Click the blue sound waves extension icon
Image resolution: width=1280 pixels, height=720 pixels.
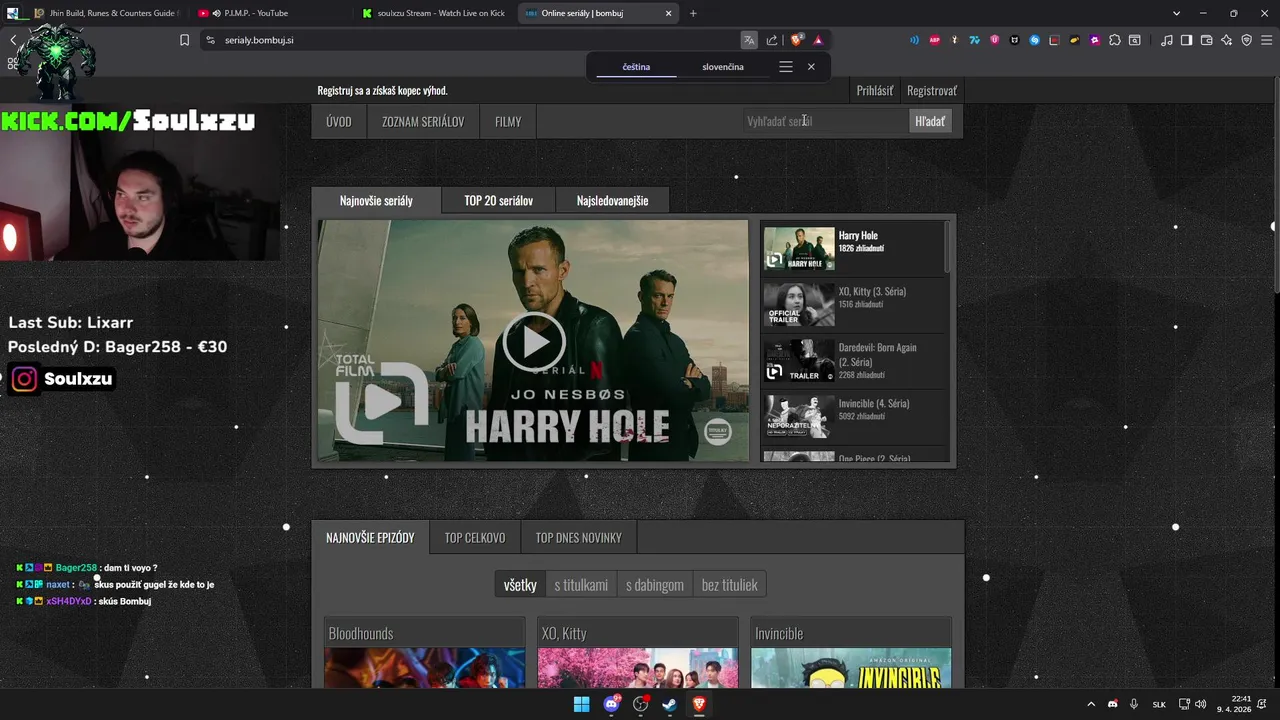914,40
